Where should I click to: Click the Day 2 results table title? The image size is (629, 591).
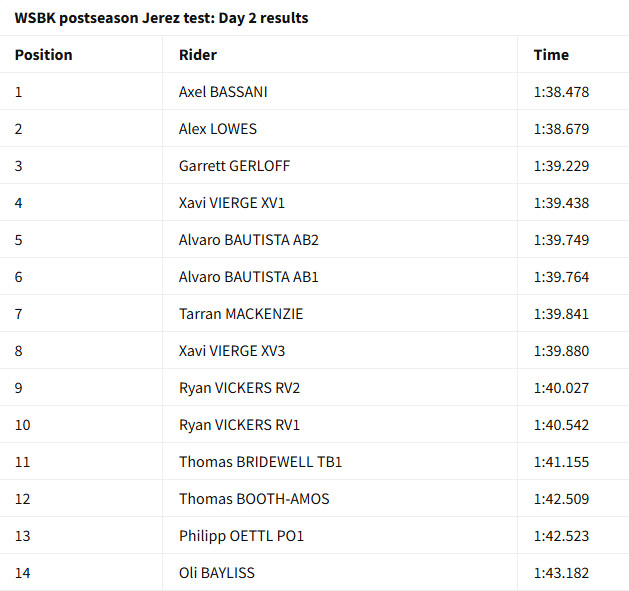point(161,18)
